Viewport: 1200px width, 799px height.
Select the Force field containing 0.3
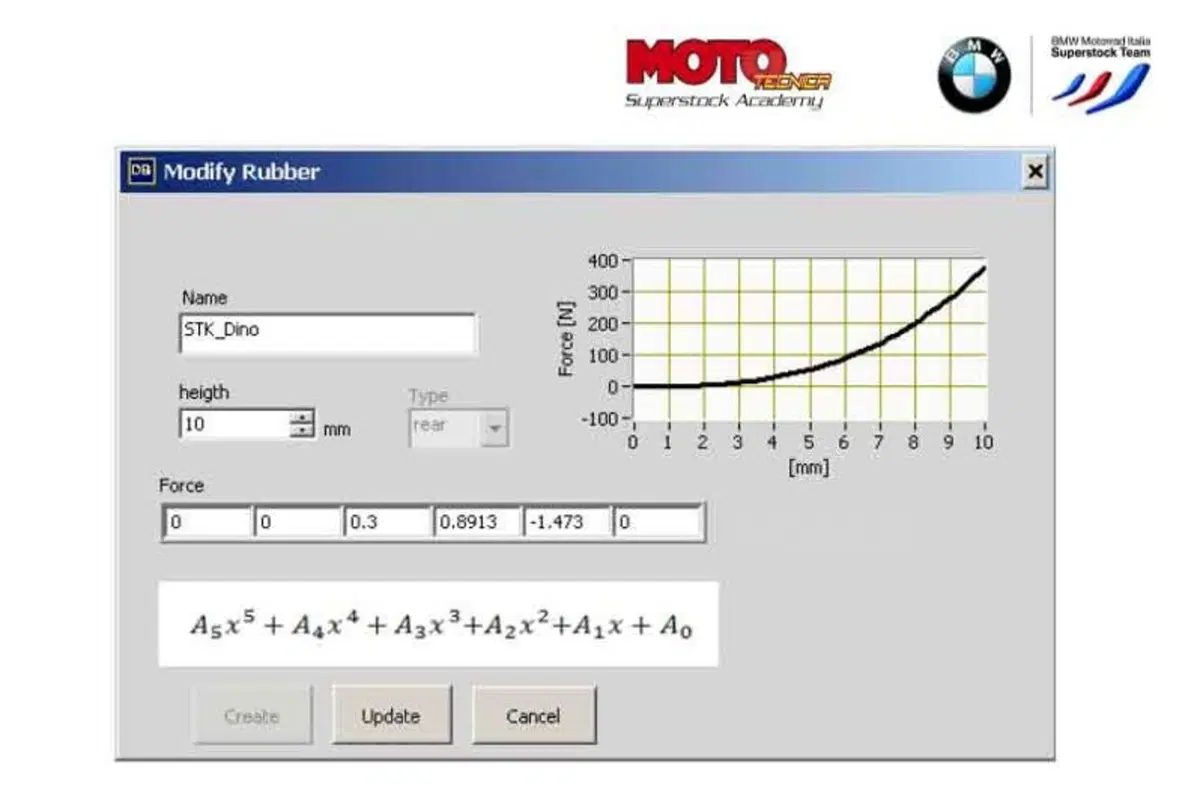pyautogui.click(x=387, y=522)
